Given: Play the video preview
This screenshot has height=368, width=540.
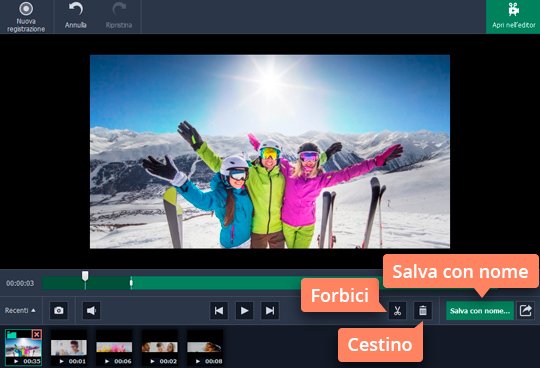Looking at the screenshot, I should [245, 311].
